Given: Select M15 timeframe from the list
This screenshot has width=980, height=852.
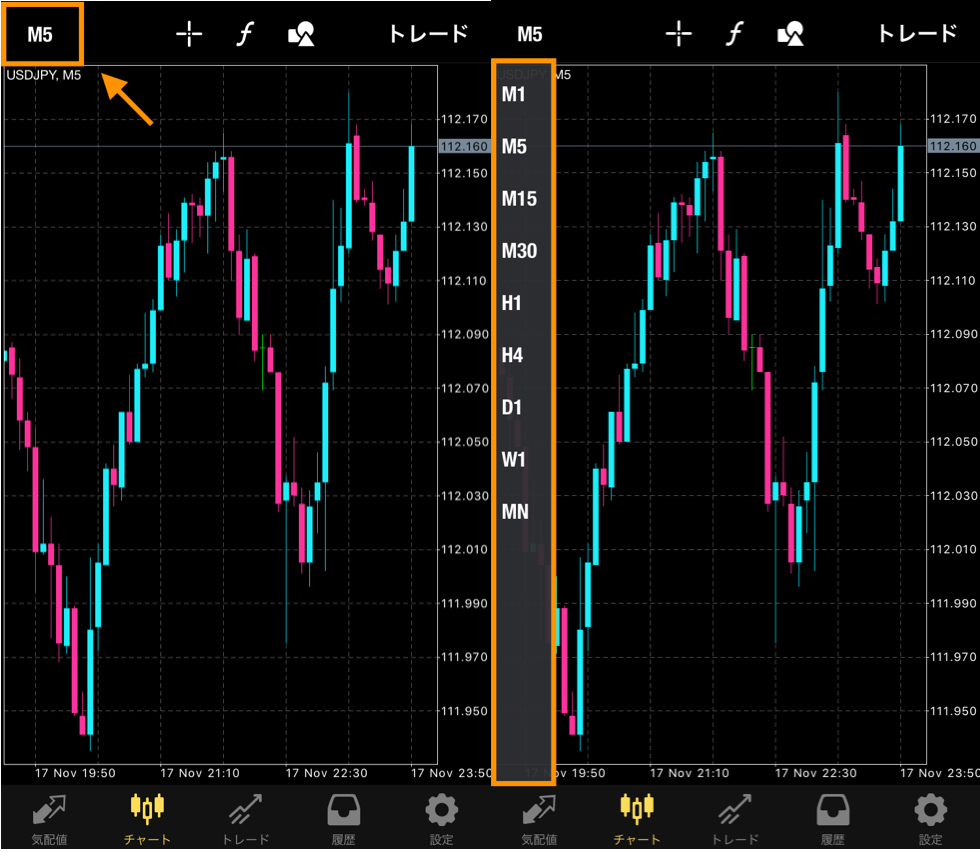Looking at the screenshot, I should (x=519, y=199).
